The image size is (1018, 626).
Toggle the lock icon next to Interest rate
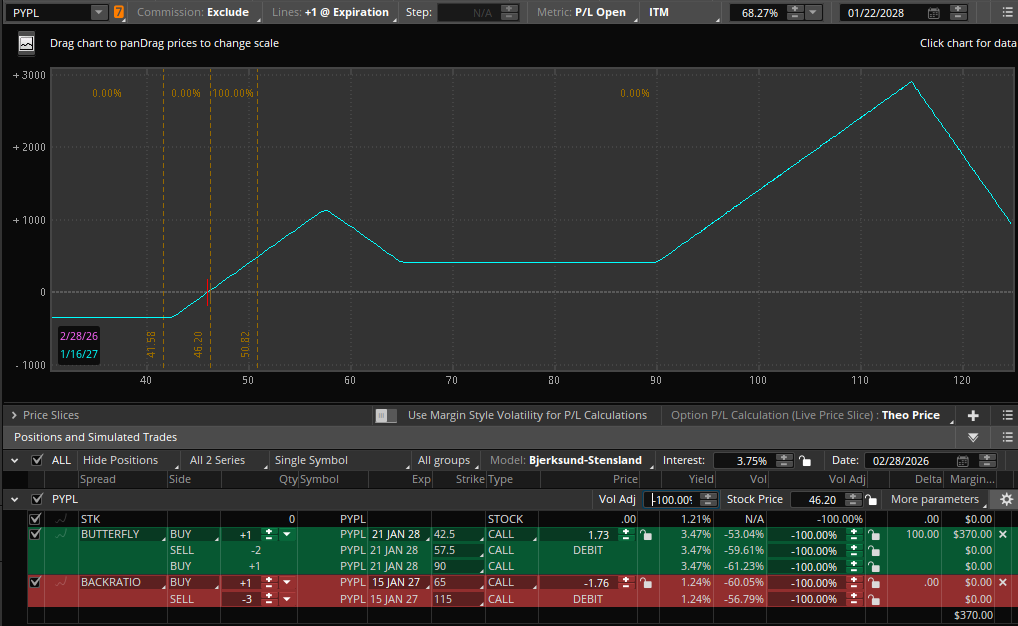pyautogui.click(x=805, y=460)
